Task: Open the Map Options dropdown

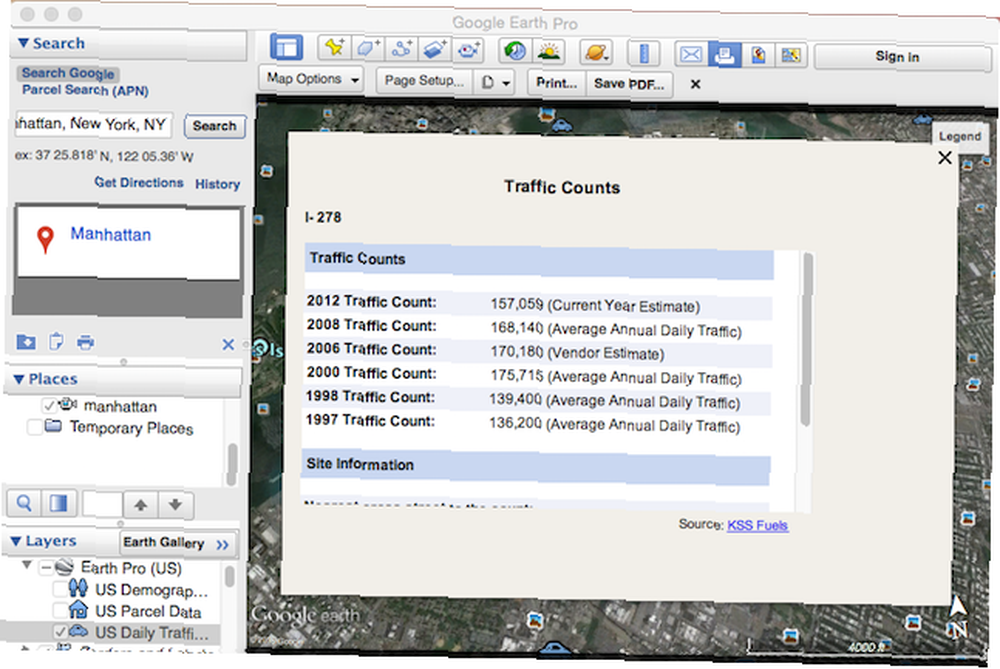Action: (x=311, y=79)
